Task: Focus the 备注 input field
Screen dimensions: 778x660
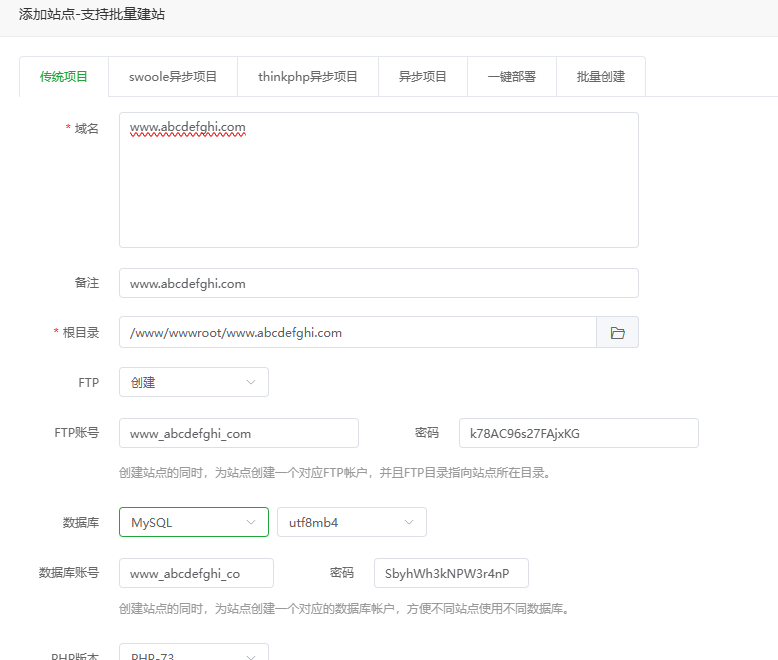Action: (x=379, y=283)
